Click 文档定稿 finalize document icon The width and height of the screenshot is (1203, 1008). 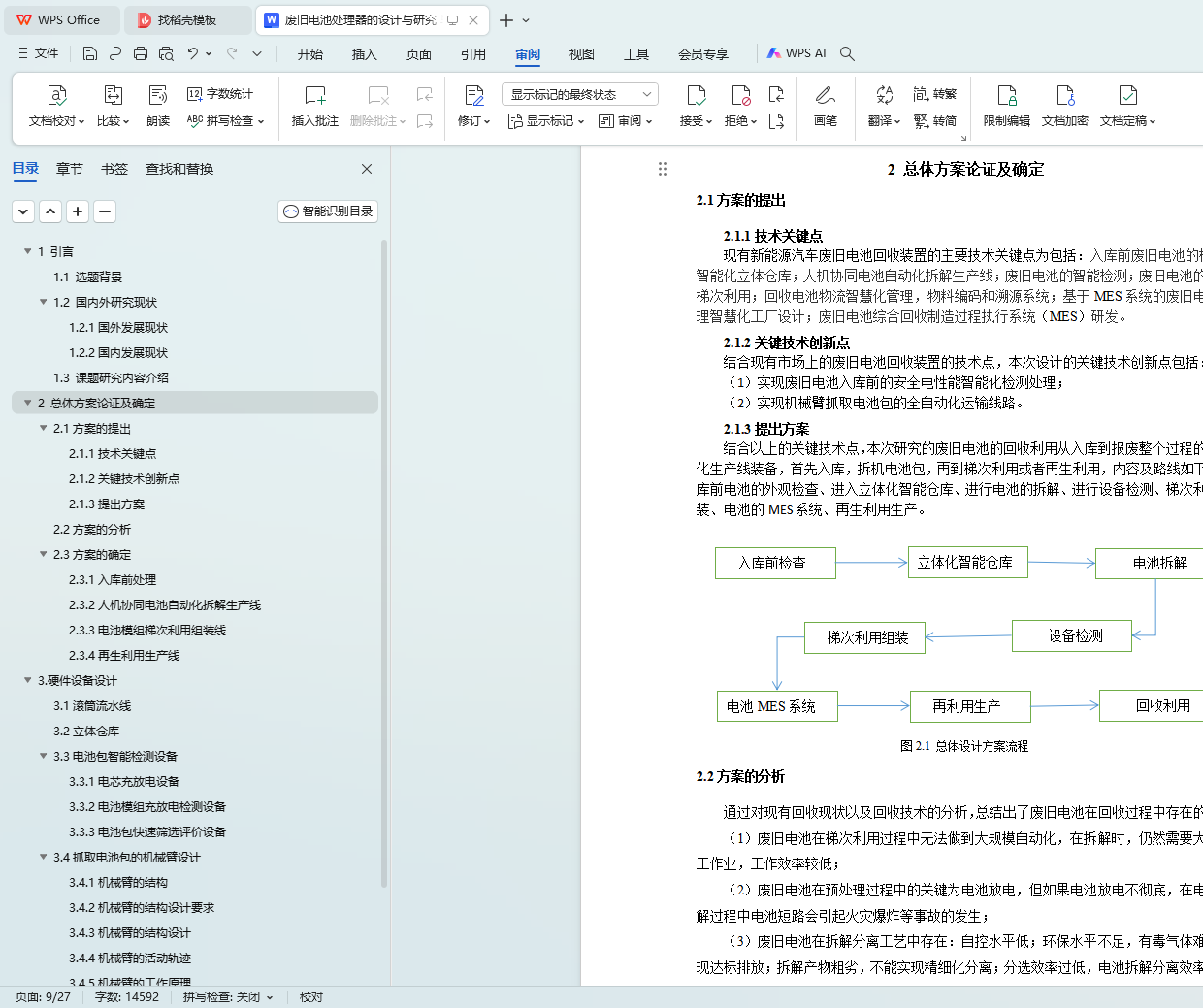coord(1127,95)
